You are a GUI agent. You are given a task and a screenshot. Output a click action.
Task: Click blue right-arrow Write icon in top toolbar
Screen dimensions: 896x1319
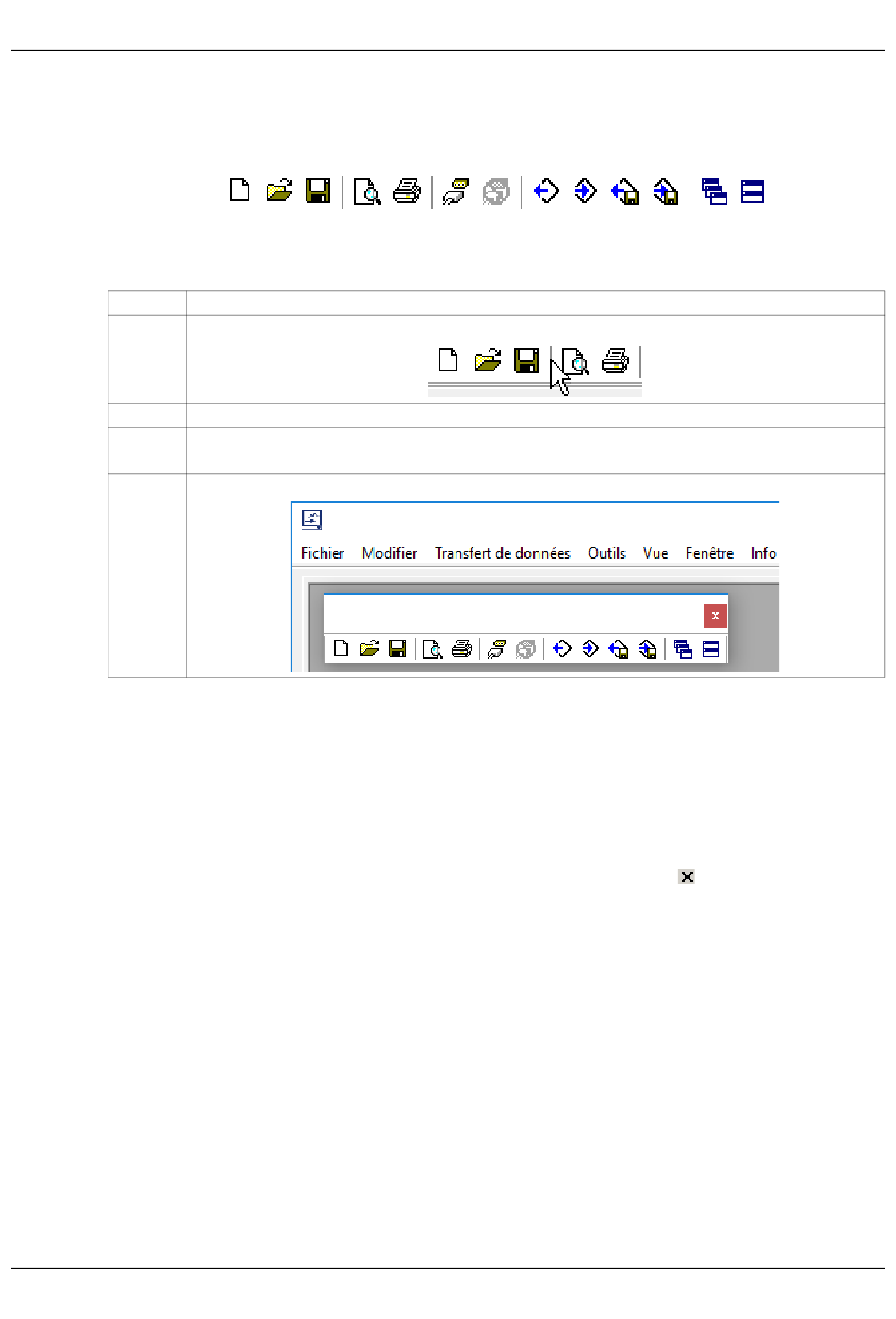(586, 191)
